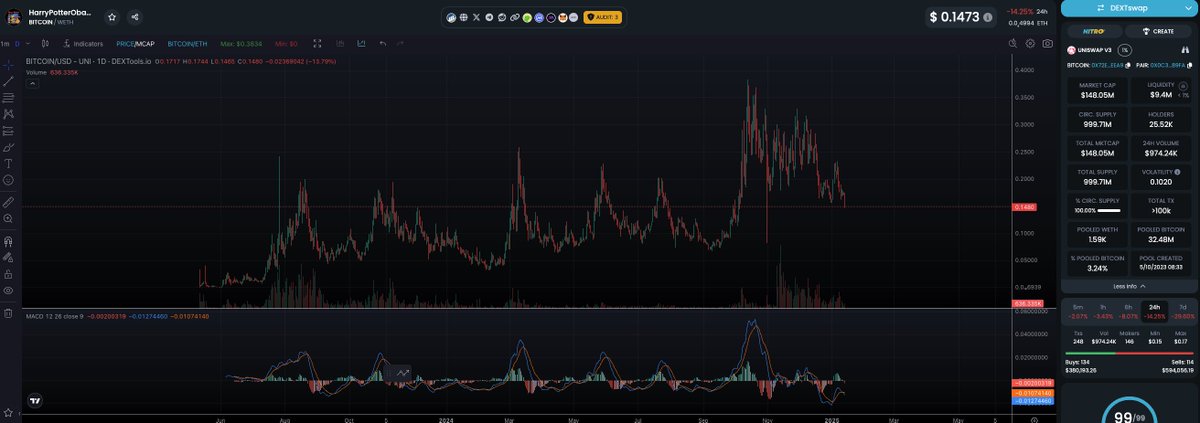1200x423 pixels.
Task: Click the MACD indicator legend label
Action: tap(52, 317)
